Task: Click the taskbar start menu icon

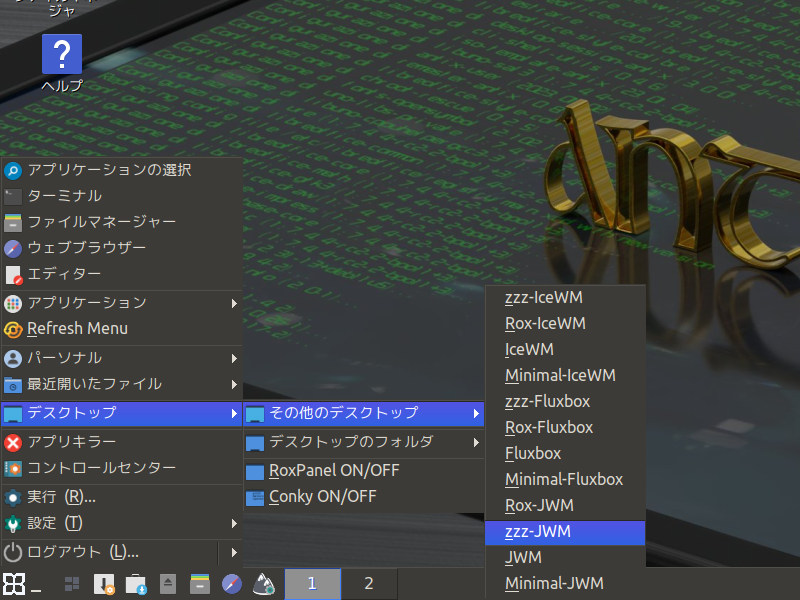Action: pos(14,584)
